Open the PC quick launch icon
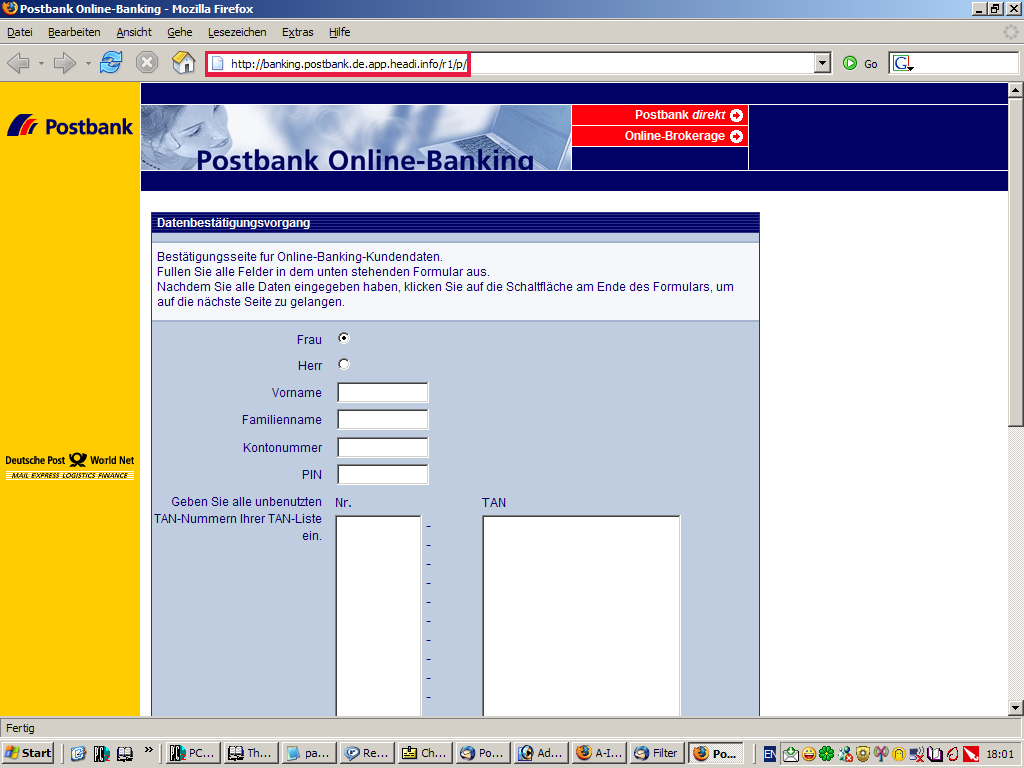This screenshot has width=1024, height=768. click(x=101, y=754)
